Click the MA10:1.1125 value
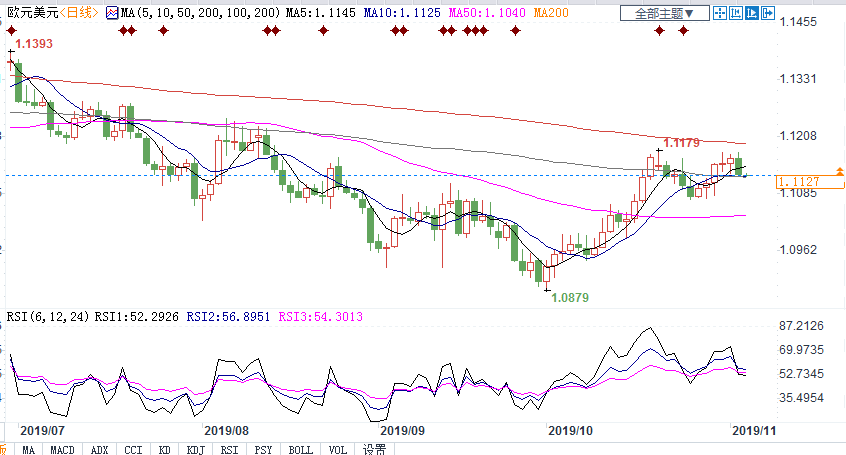 click(x=402, y=13)
